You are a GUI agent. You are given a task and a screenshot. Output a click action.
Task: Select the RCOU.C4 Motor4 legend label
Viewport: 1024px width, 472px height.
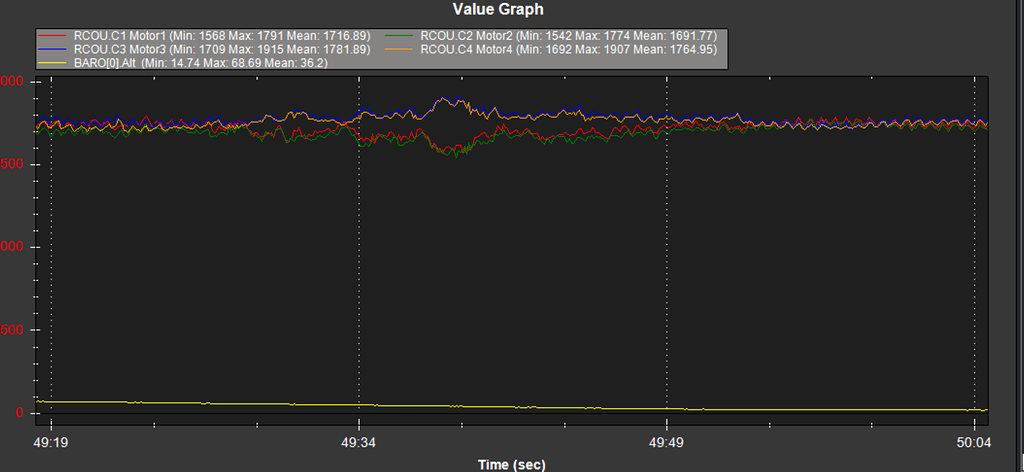(x=568, y=49)
